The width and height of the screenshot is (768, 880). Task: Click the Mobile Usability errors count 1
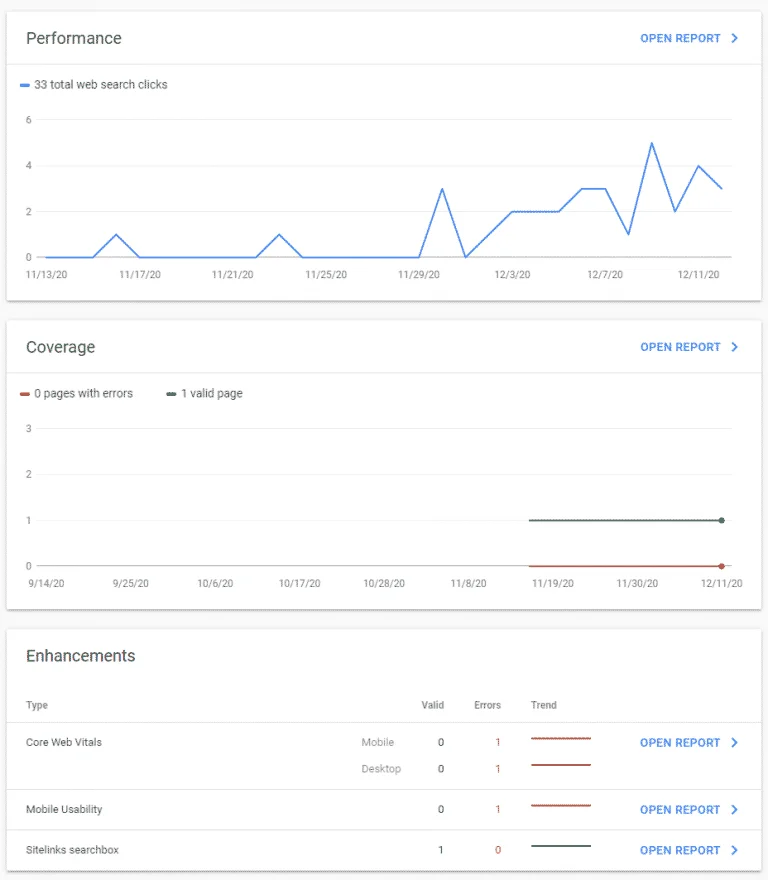[x=498, y=809]
